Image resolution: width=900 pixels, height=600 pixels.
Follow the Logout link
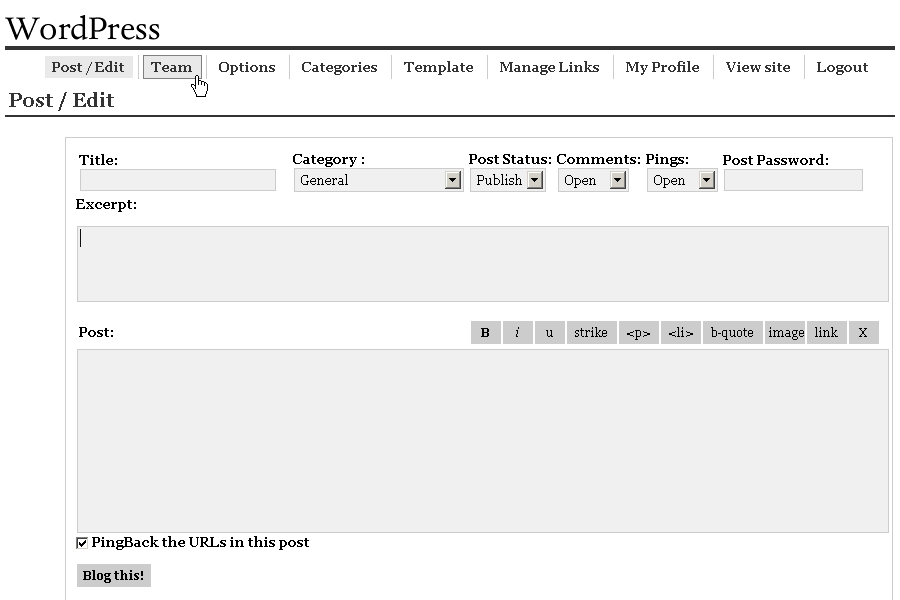point(841,67)
